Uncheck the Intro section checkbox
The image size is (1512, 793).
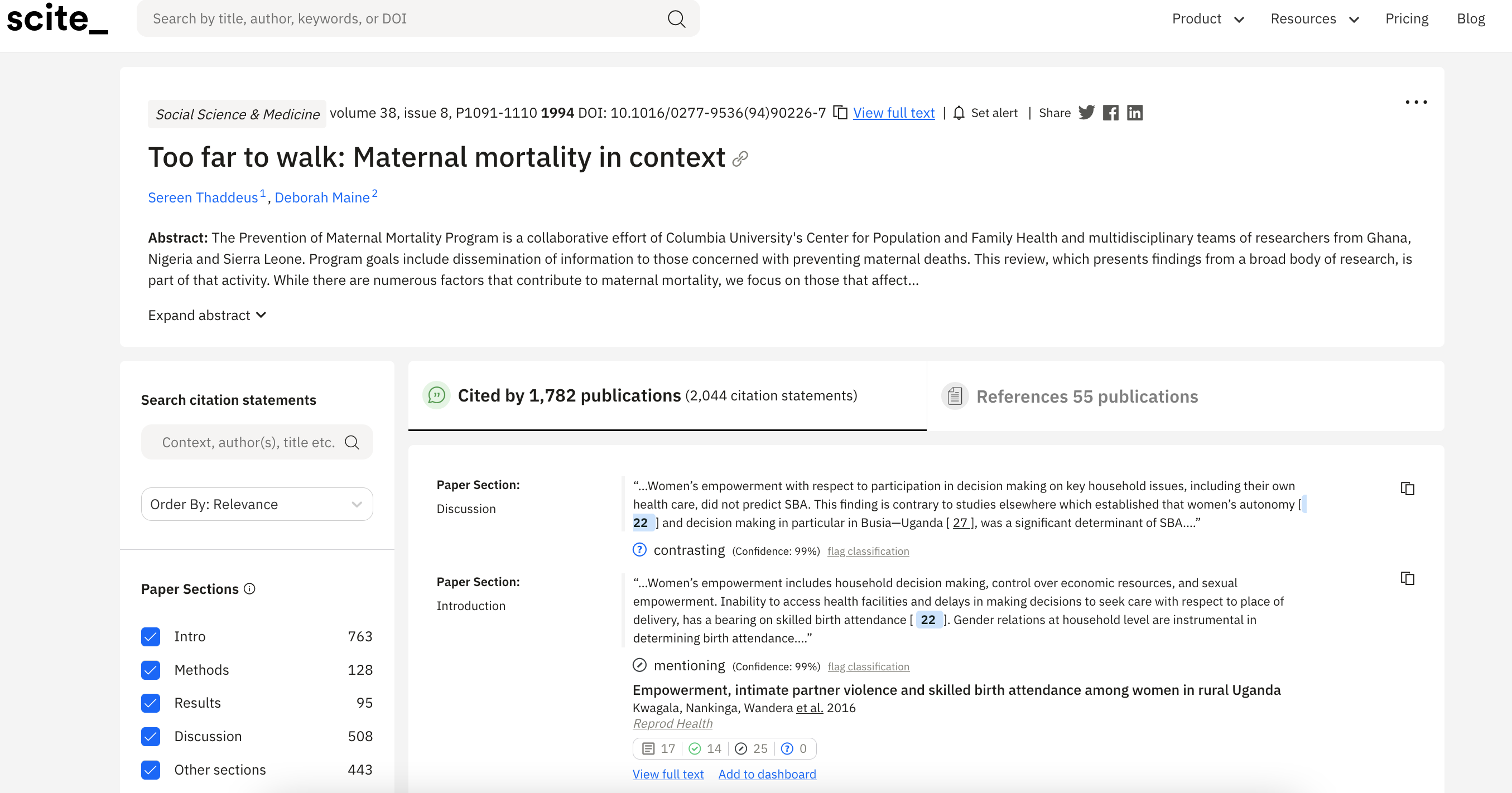151,636
